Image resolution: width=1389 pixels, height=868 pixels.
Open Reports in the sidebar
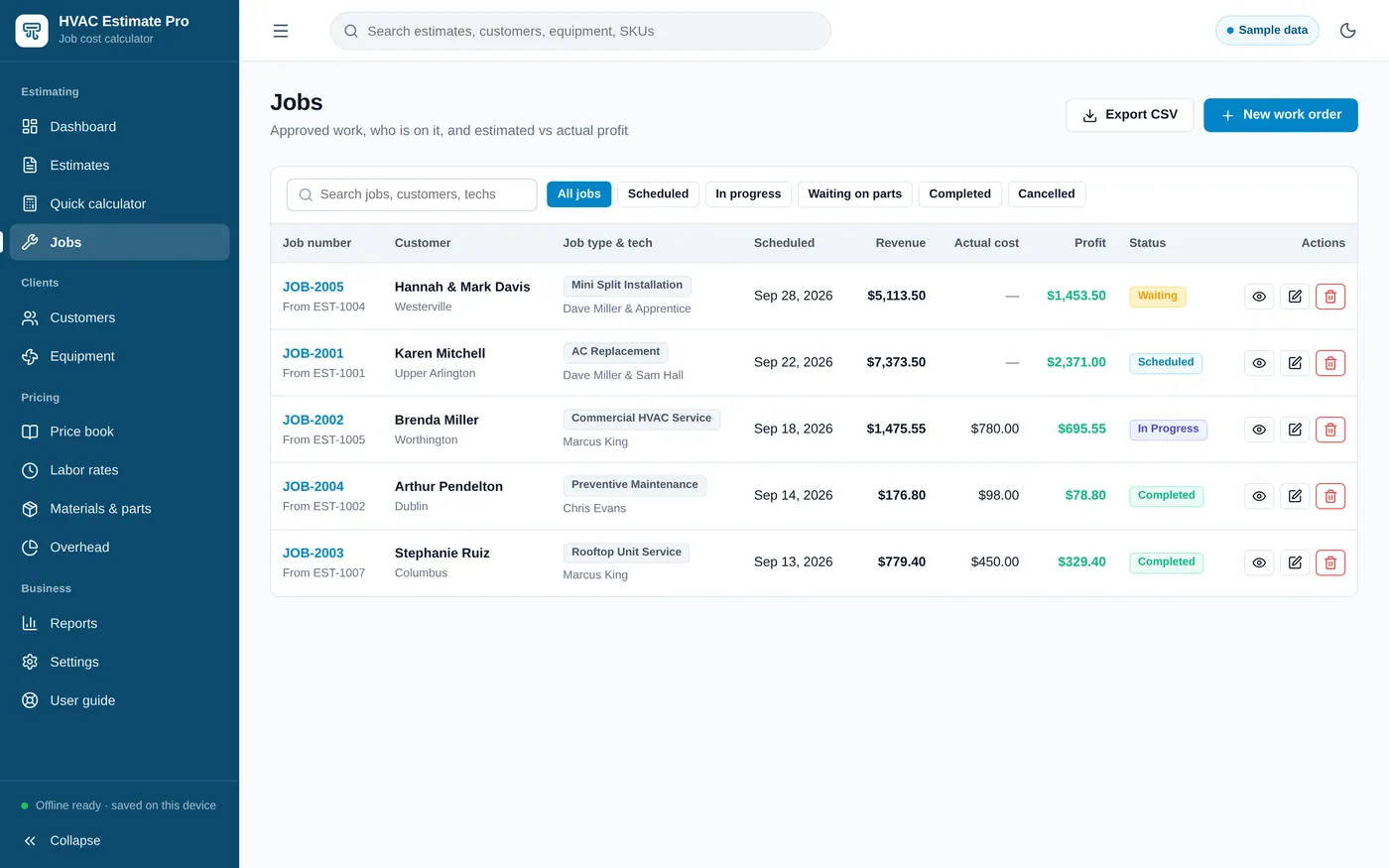119,624
